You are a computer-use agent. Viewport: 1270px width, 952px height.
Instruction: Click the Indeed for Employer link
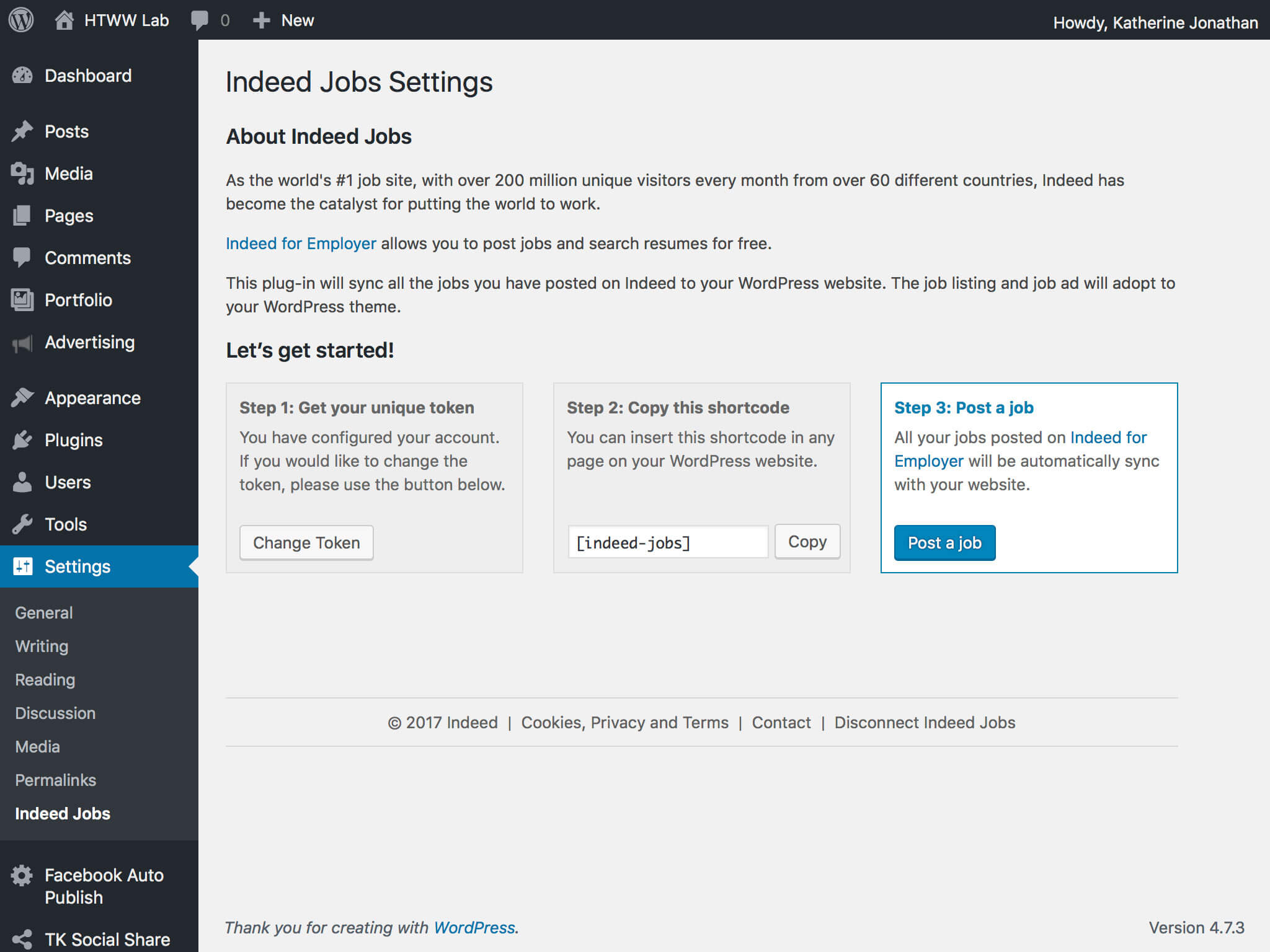point(300,243)
